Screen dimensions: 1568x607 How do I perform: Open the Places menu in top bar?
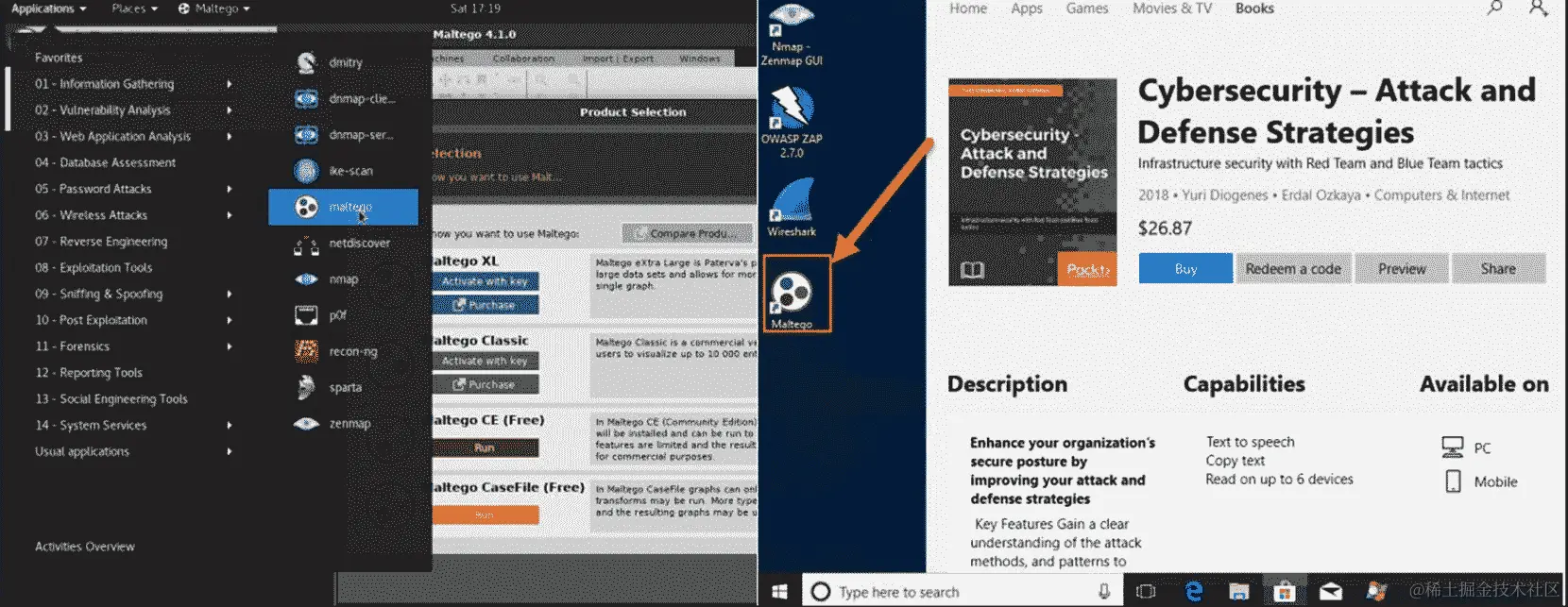pyautogui.click(x=134, y=8)
